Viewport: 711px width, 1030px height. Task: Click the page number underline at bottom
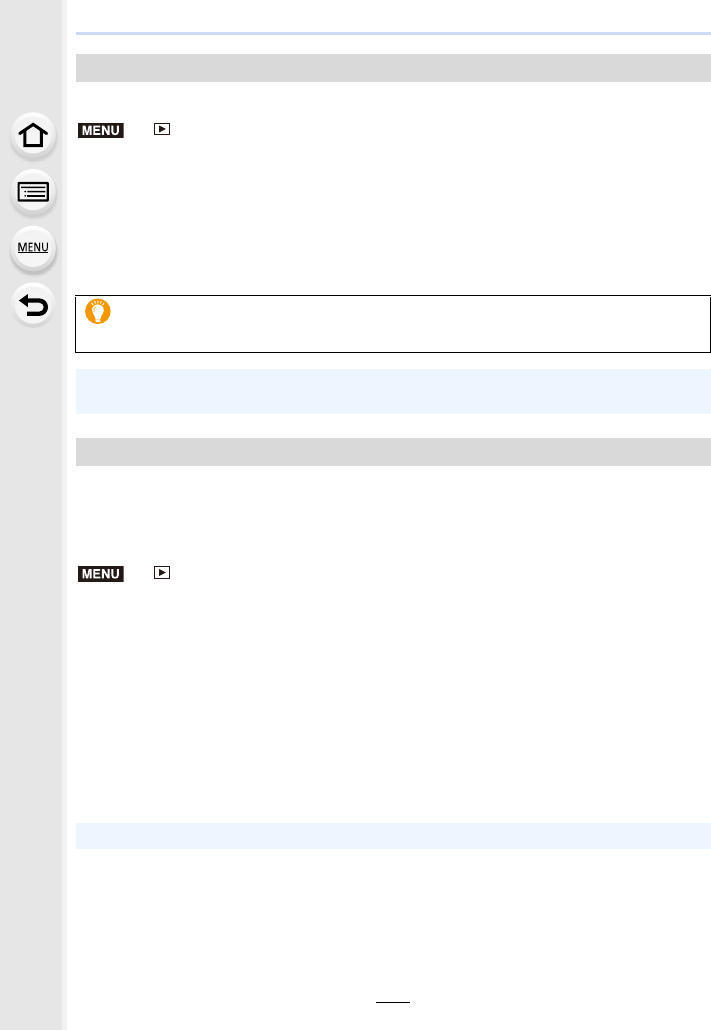tap(393, 1002)
